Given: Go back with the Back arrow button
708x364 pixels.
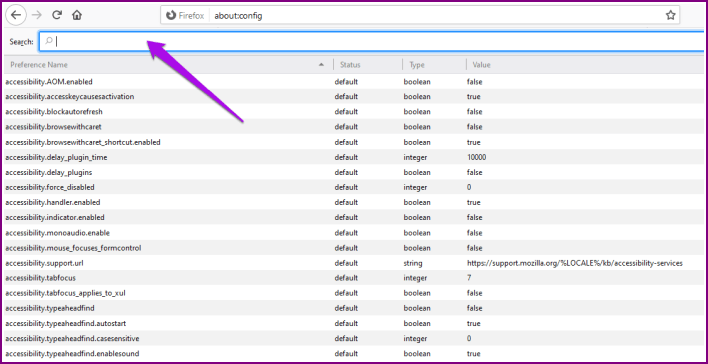Looking at the screenshot, I should click(16, 15).
